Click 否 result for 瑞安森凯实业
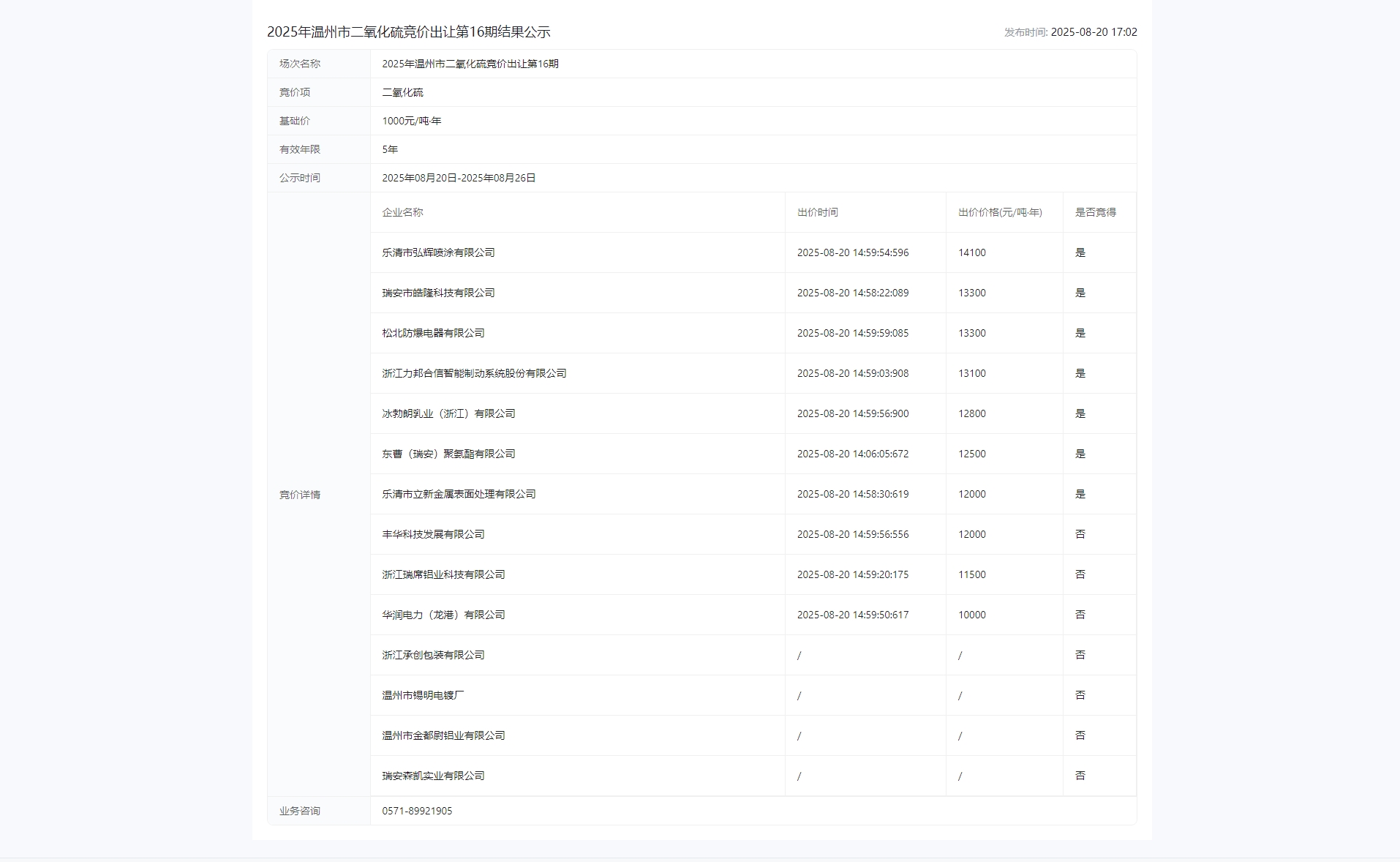Viewport: 1400px width, 862px height. tap(1080, 776)
